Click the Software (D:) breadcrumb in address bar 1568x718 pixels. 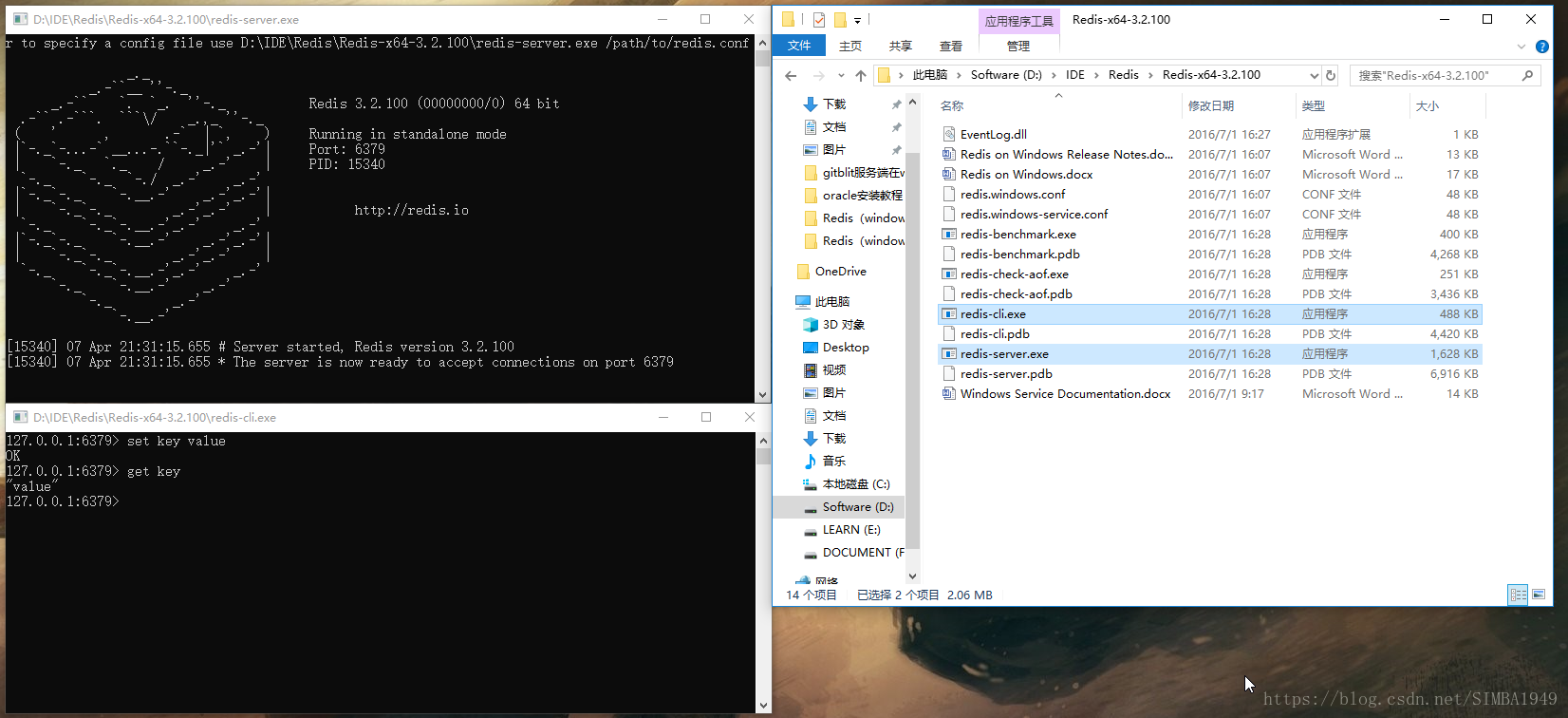pyautogui.click(x=1006, y=75)
